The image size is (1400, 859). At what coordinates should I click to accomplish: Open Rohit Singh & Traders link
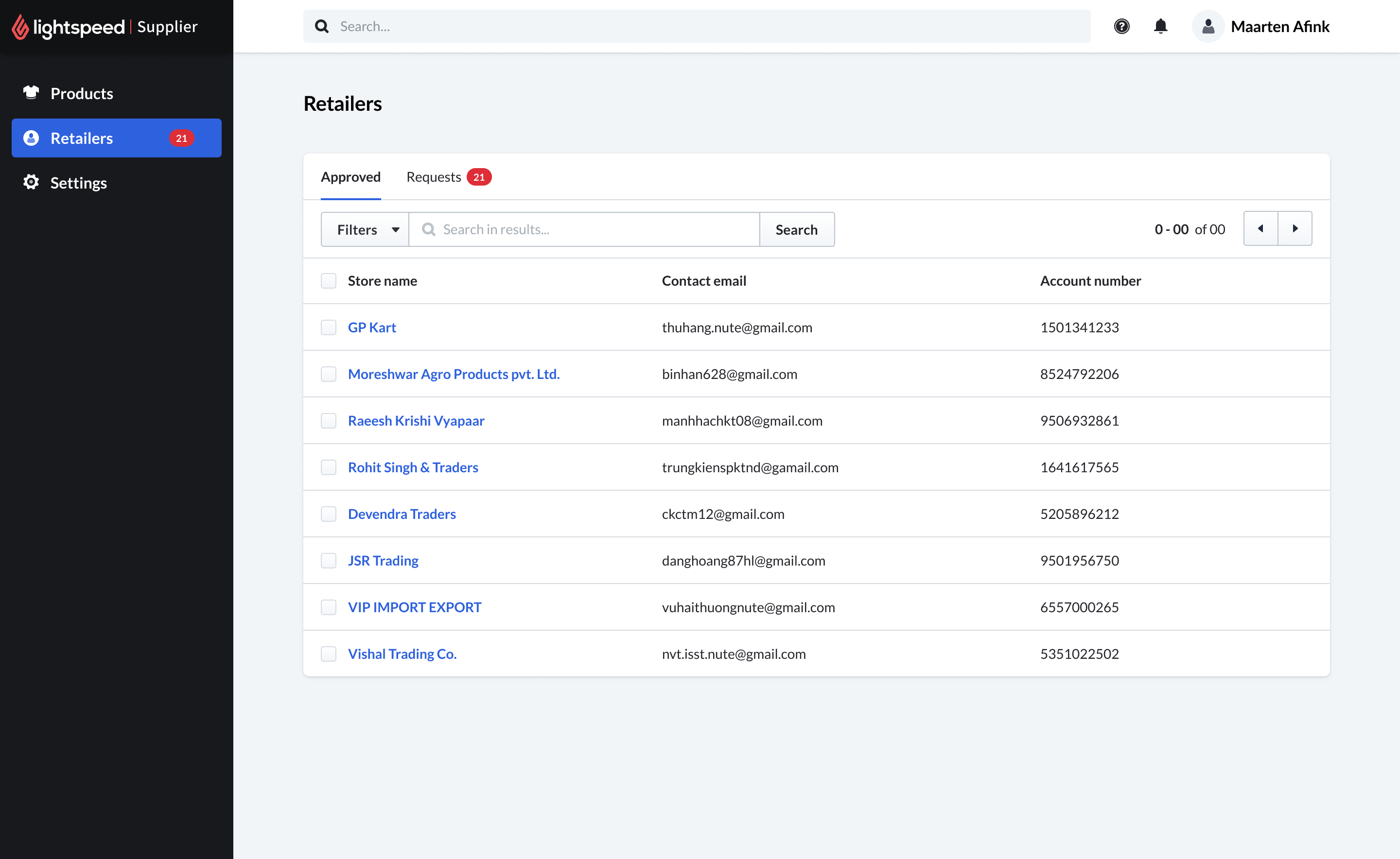(x=413, y=467)
